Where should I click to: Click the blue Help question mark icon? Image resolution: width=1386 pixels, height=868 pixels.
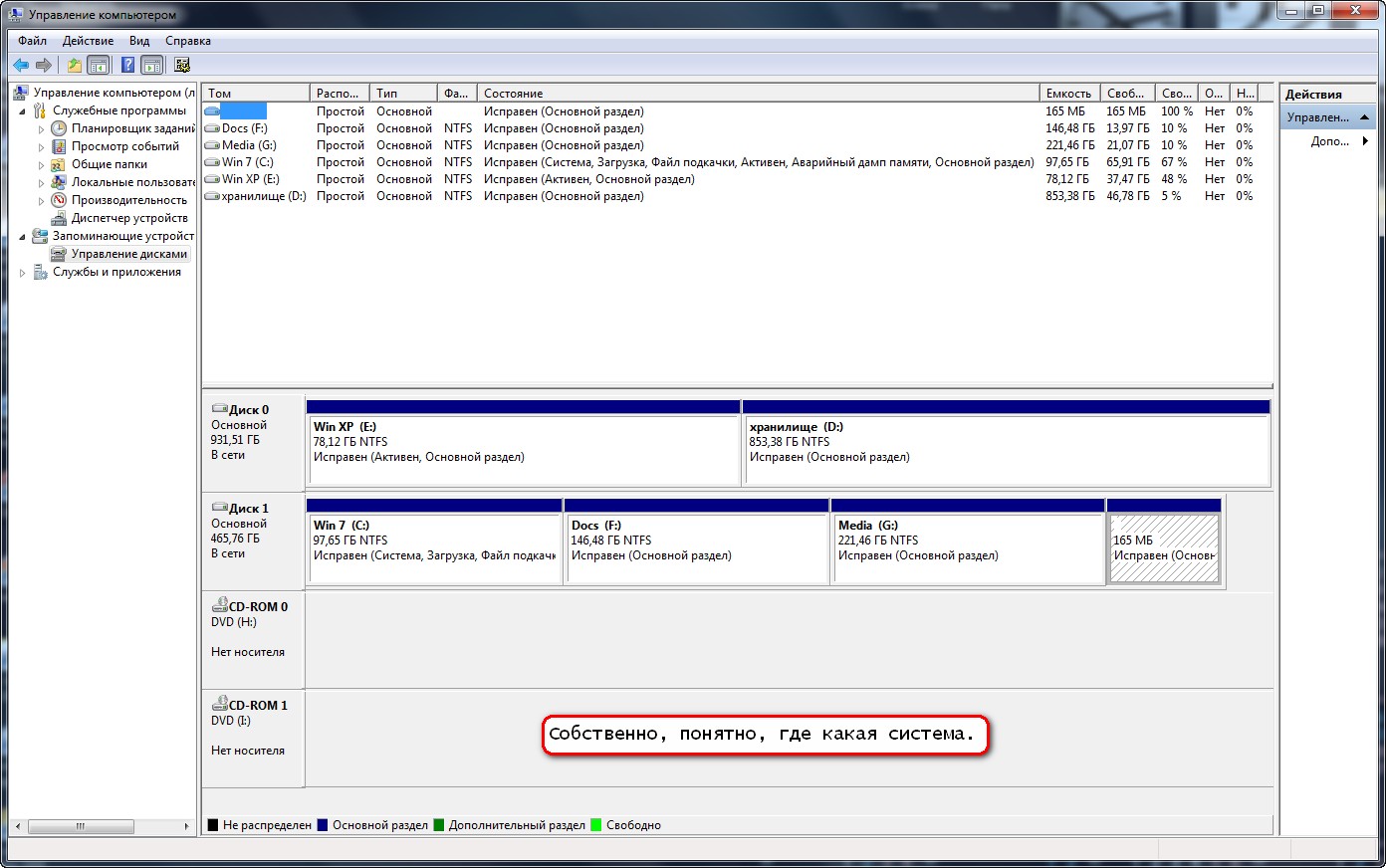(127, 66)
